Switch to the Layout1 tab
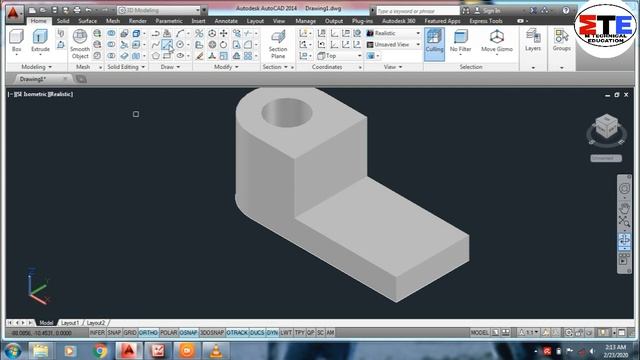The width and height of the screenshot is (640, 360). tap(70, 323)
